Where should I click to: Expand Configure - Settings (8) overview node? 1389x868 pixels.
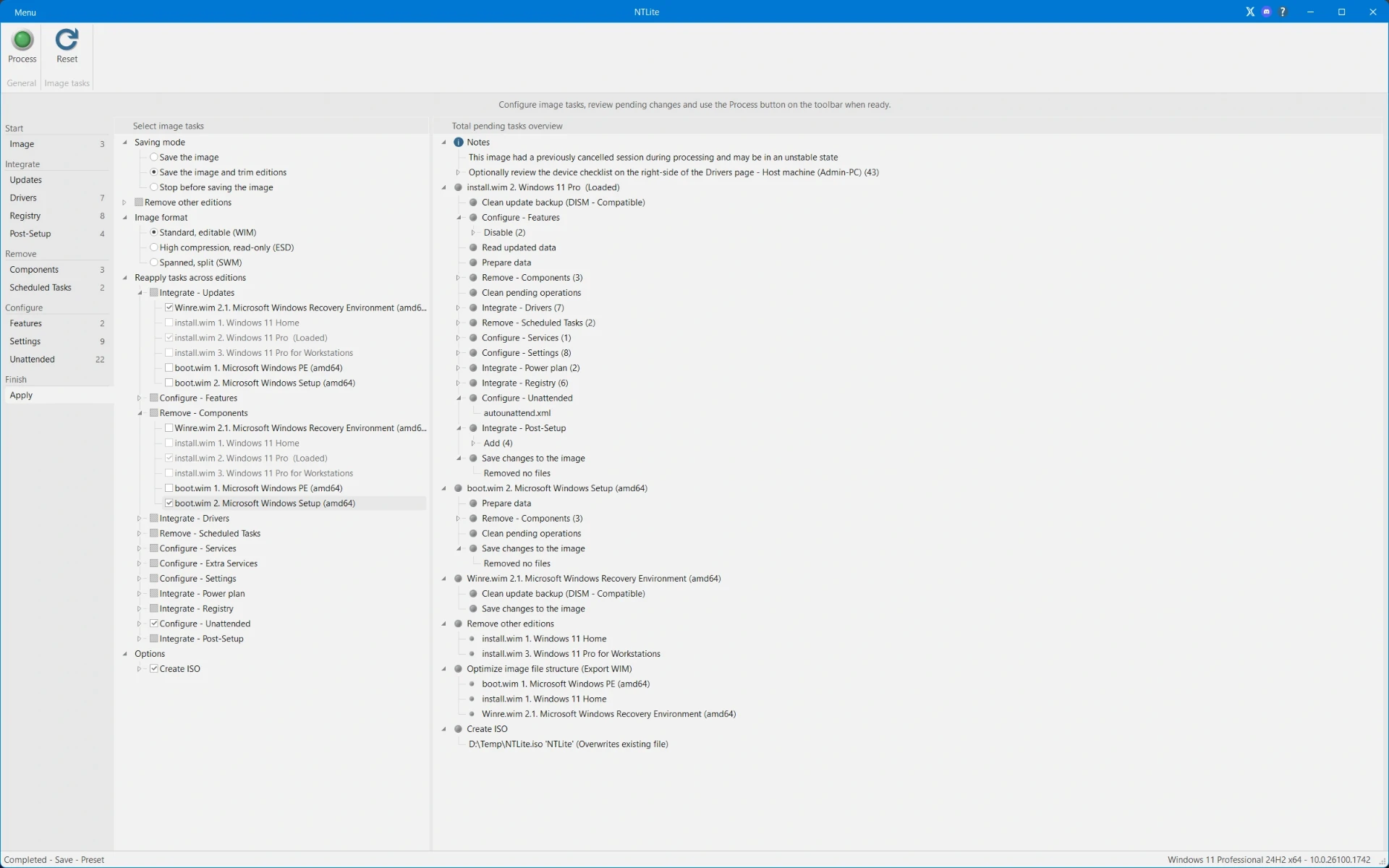[x=458, y=353]
